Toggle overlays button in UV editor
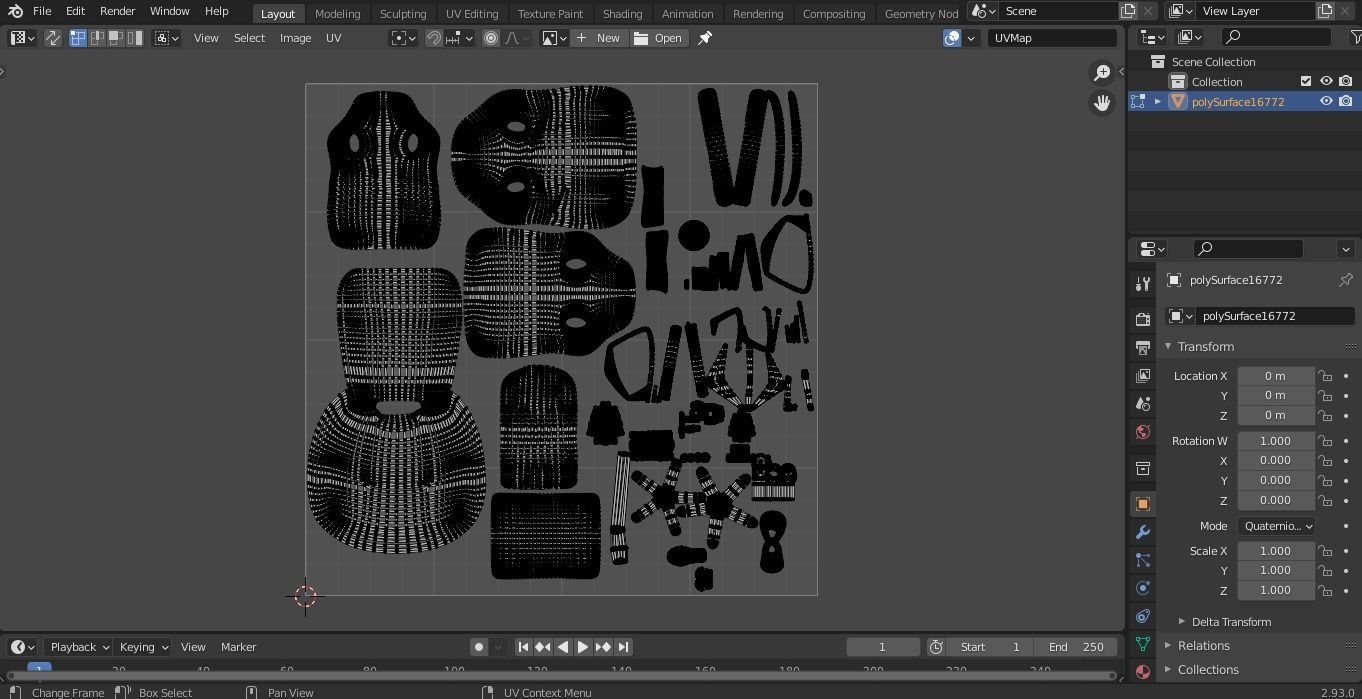 point(952,38)
